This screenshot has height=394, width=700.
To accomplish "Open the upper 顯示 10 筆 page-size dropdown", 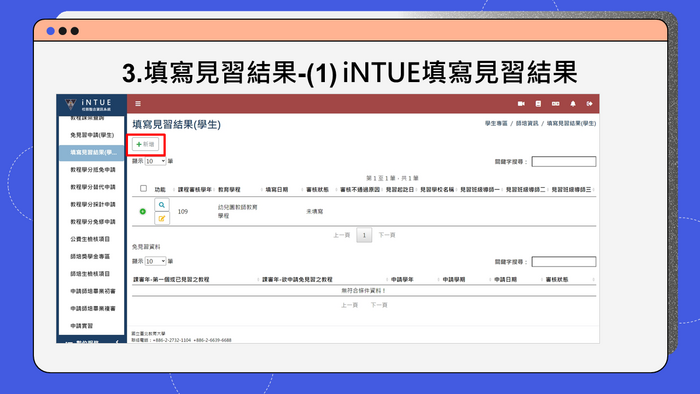I will click(155, 161).
